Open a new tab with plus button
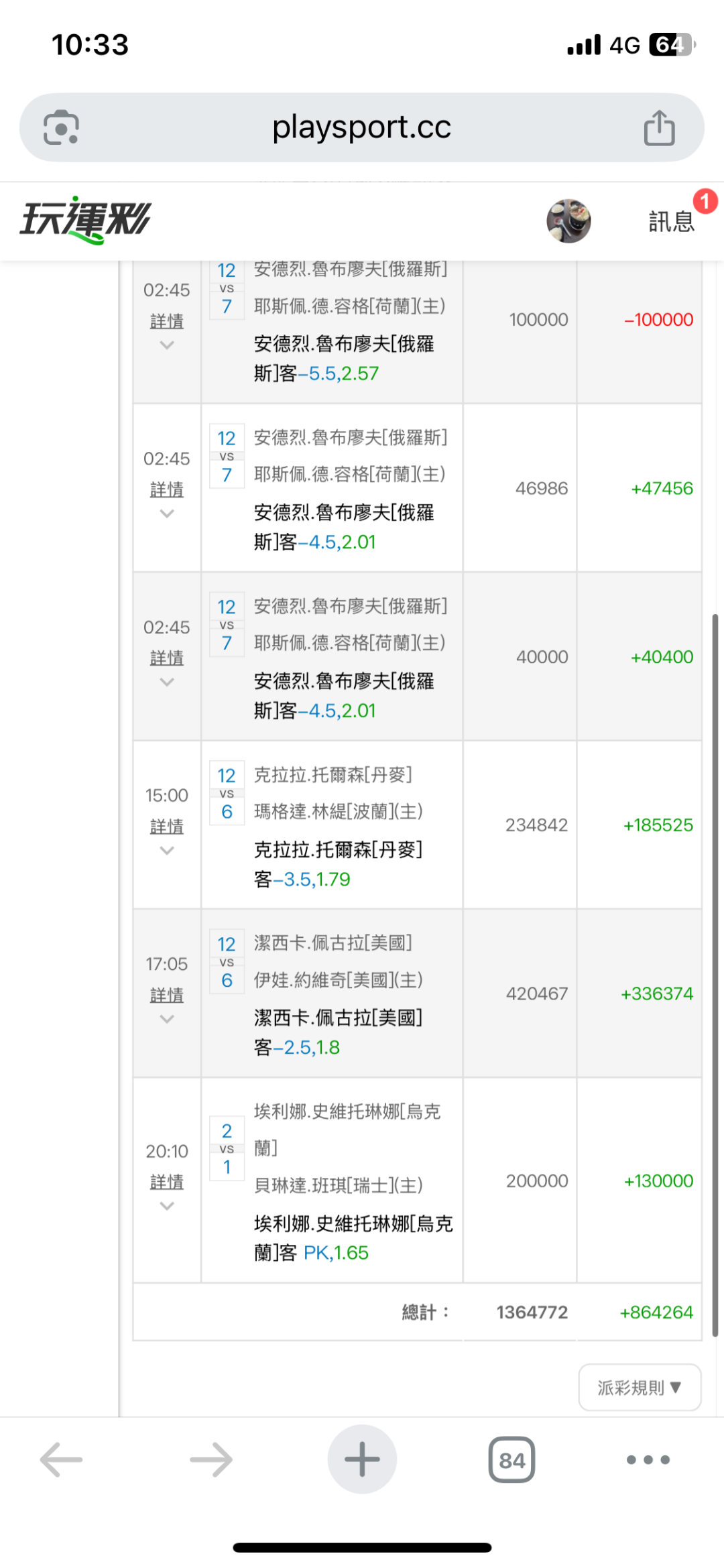This screenshot has height=1568, width=724. pyautogui.click(x=362, y=1459)
